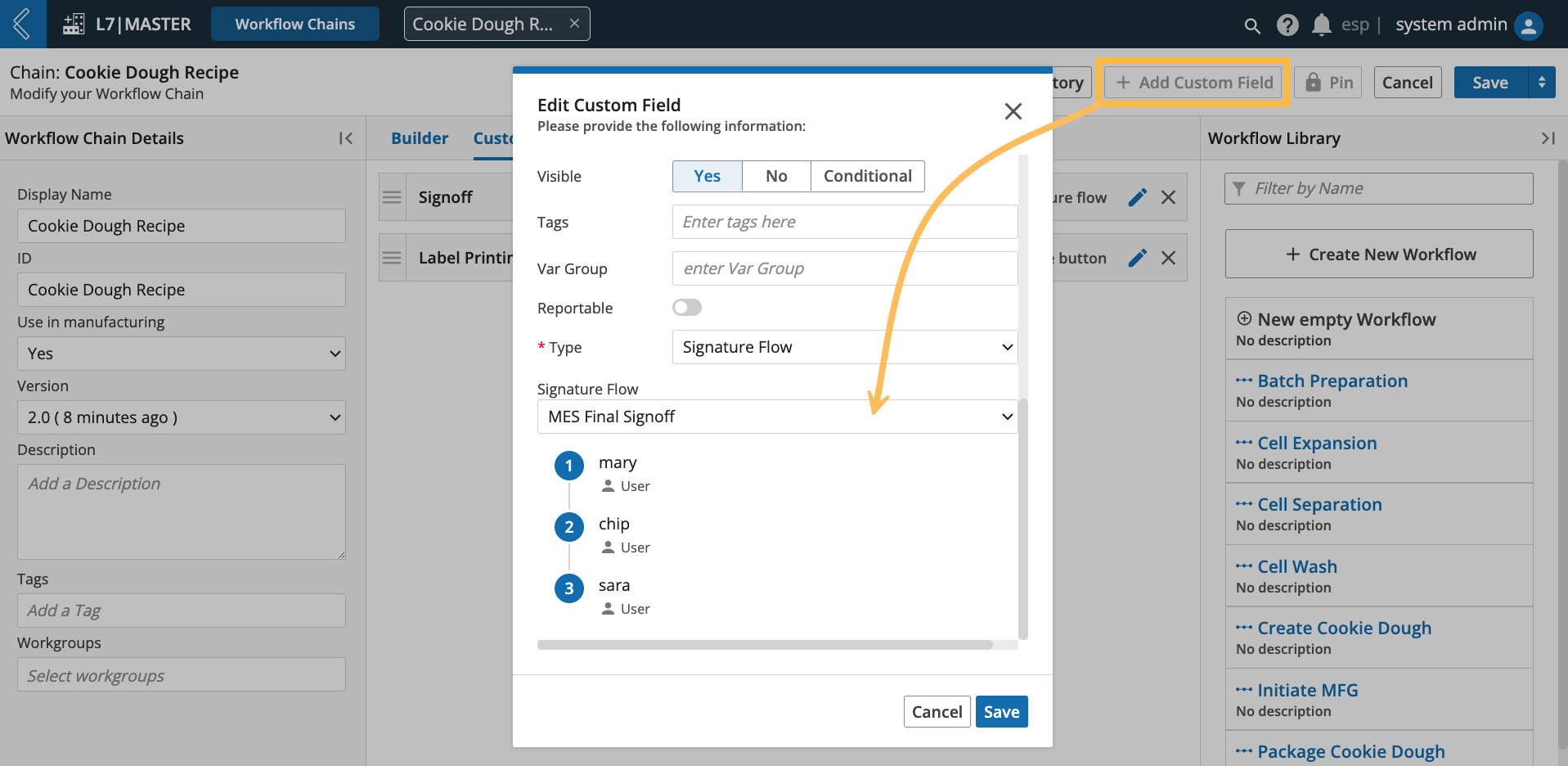Delete the signature flow custom field
This screenshot has width=1568, height=766.
click(1168, 197)
